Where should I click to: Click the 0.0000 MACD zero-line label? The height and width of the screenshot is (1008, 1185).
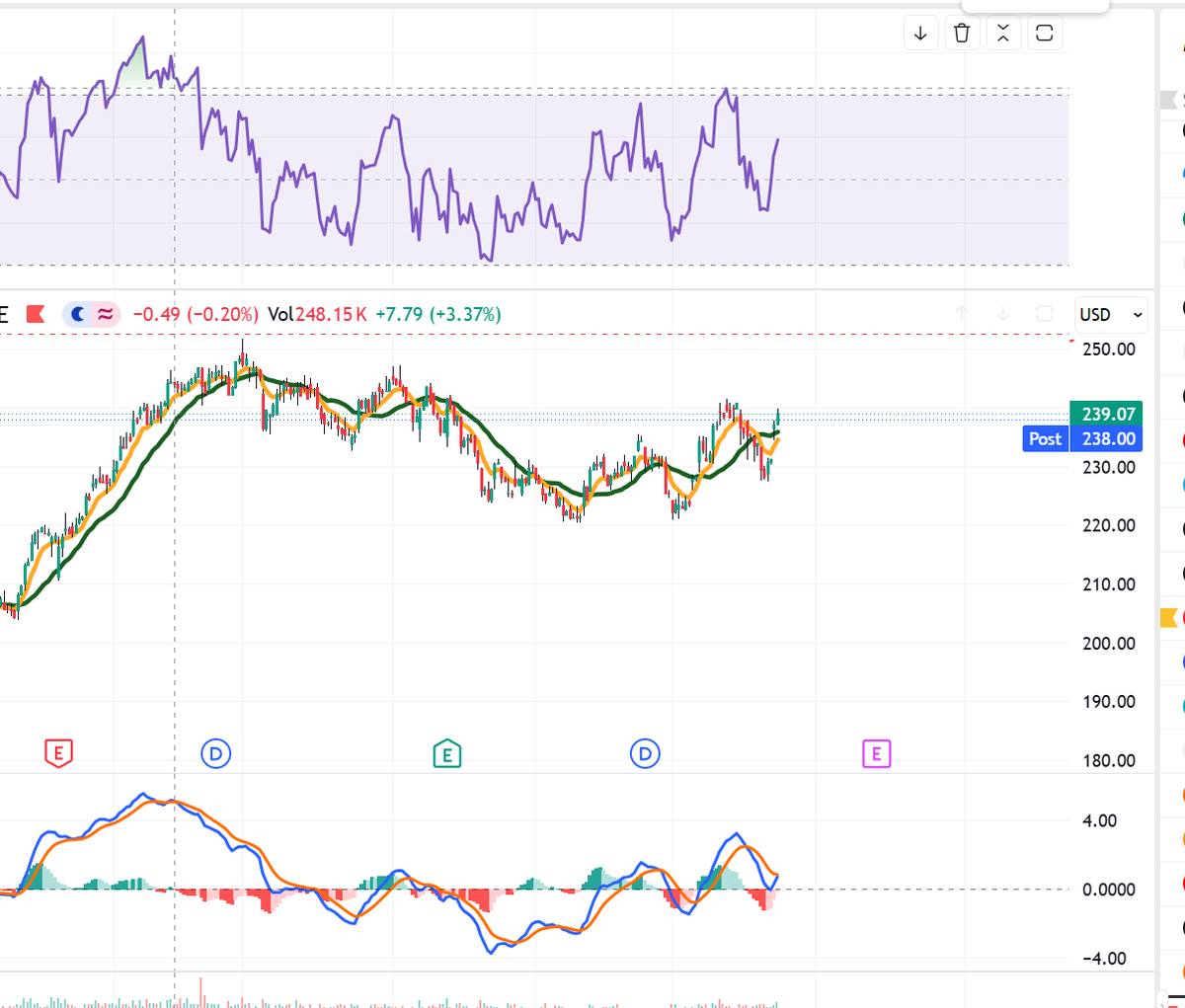(1108, 890)
